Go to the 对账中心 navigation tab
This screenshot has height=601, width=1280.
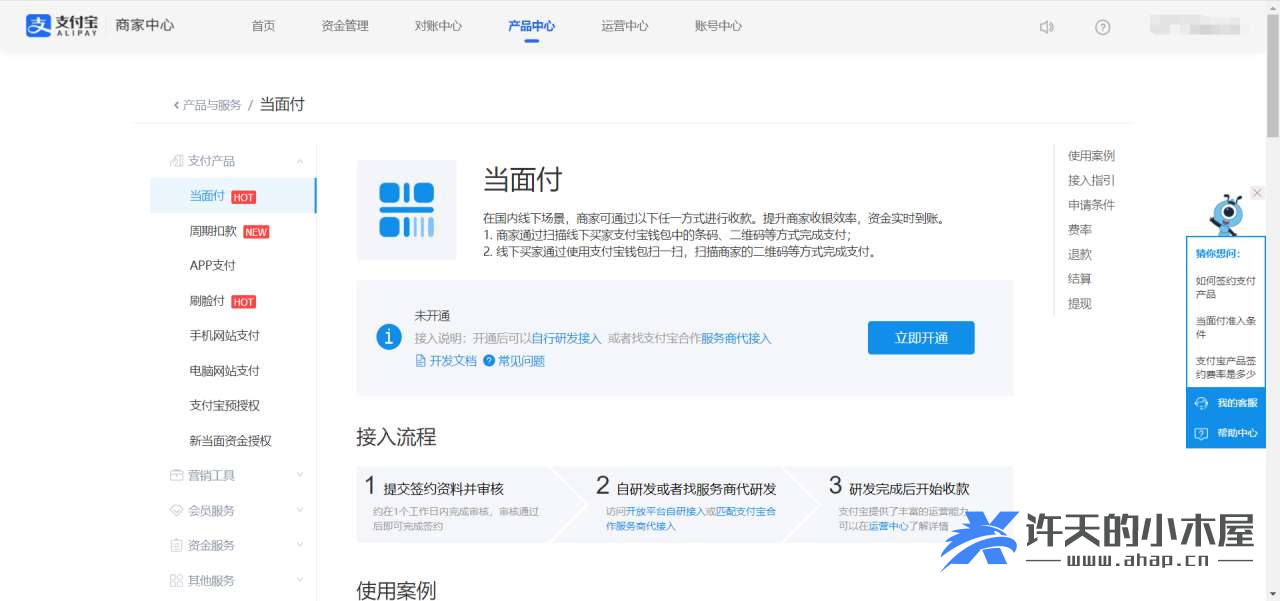tap(438, 26)
